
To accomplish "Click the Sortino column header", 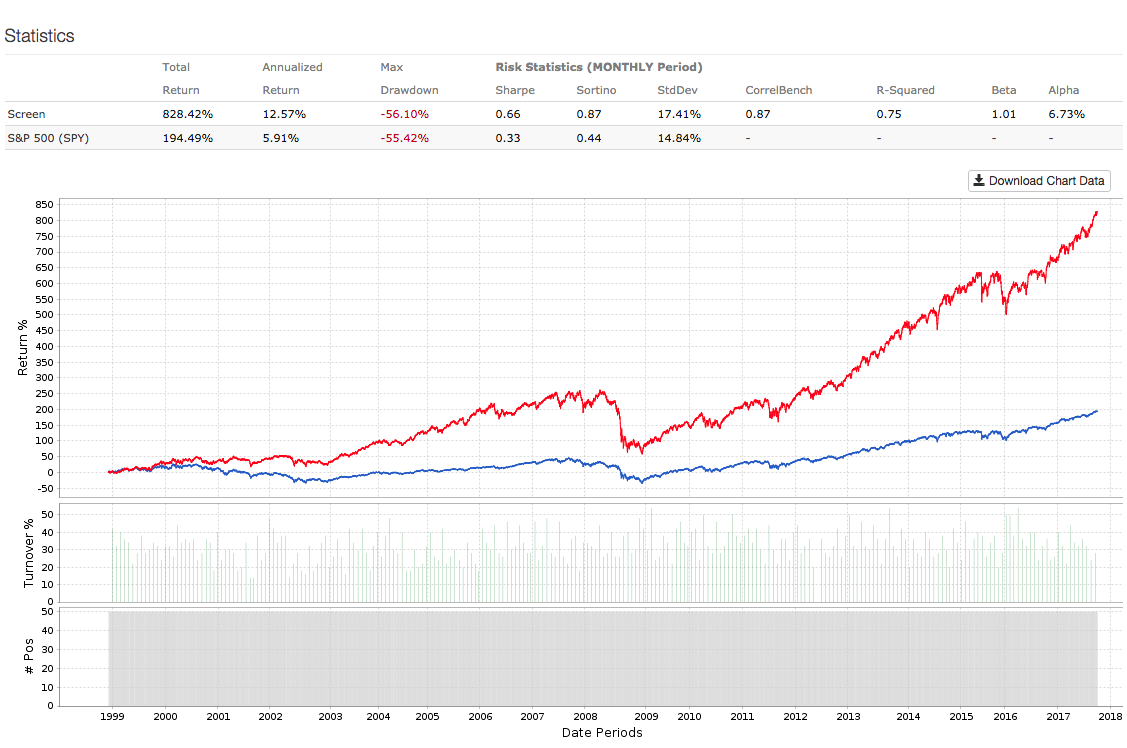I will (x=596, y=90).
